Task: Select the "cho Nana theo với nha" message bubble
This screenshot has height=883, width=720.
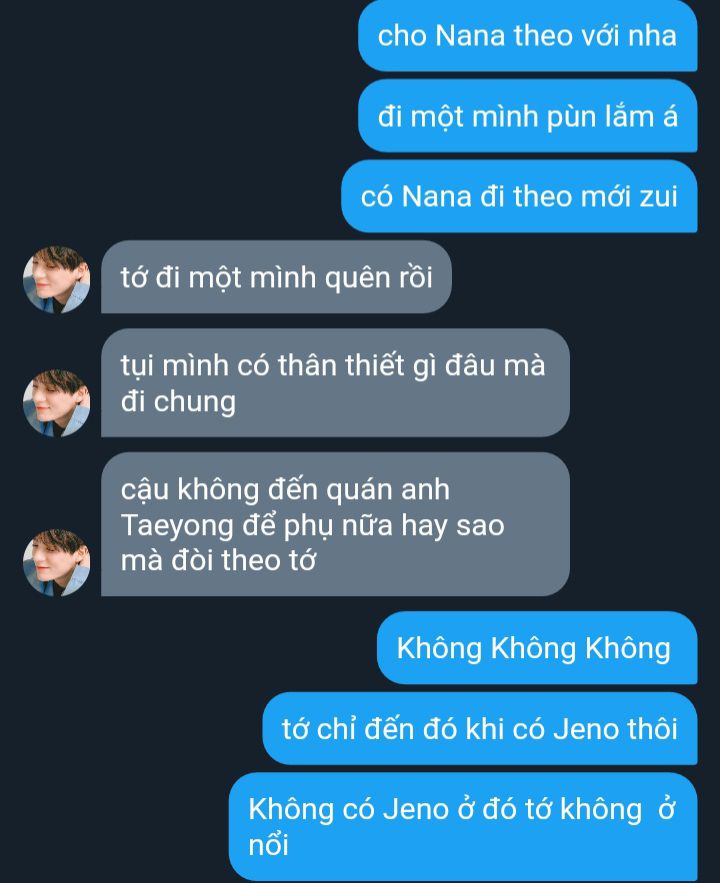Action: tap(527, 36)
